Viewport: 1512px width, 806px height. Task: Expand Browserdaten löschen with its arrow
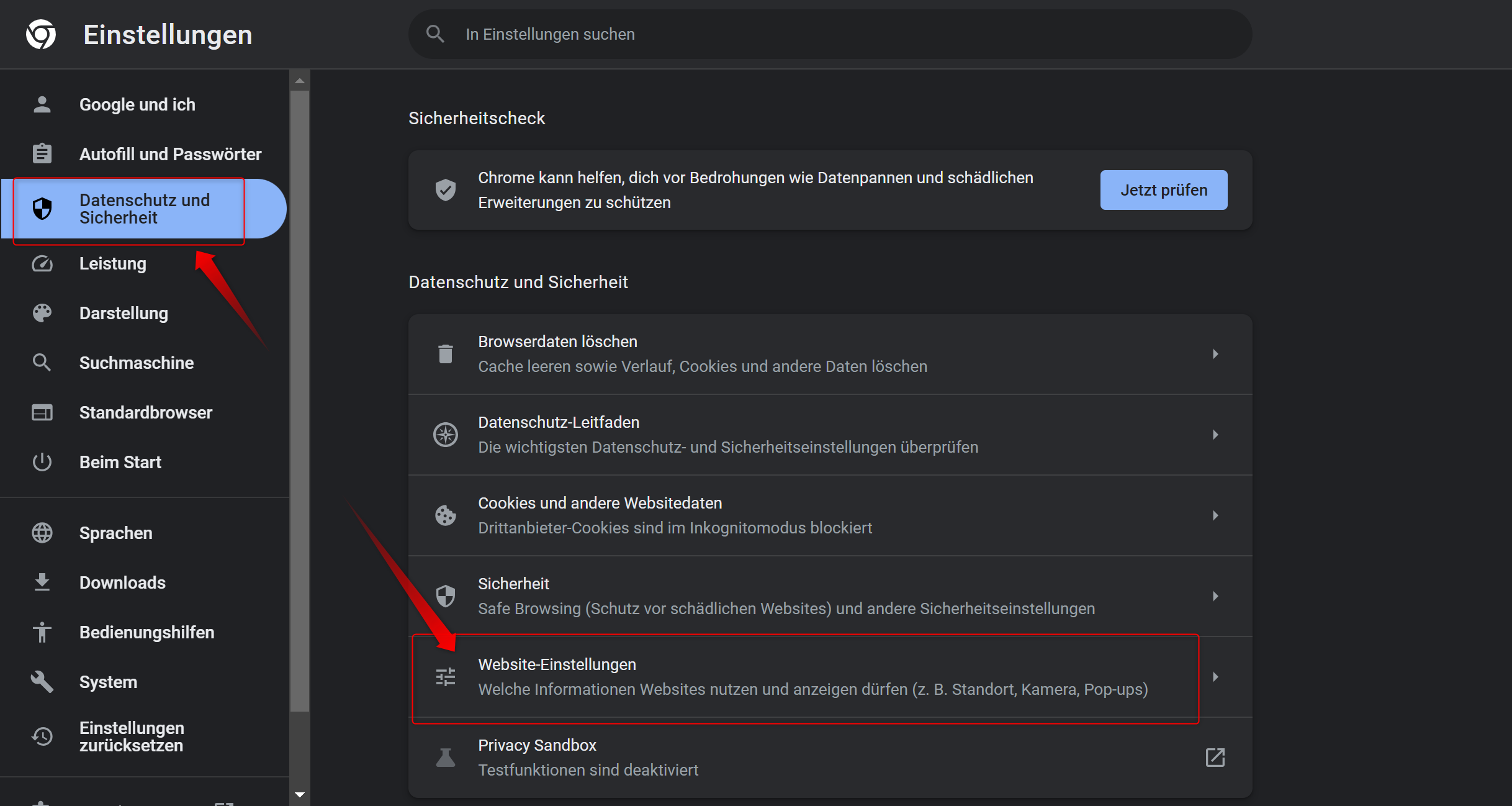coord(1215,354)
